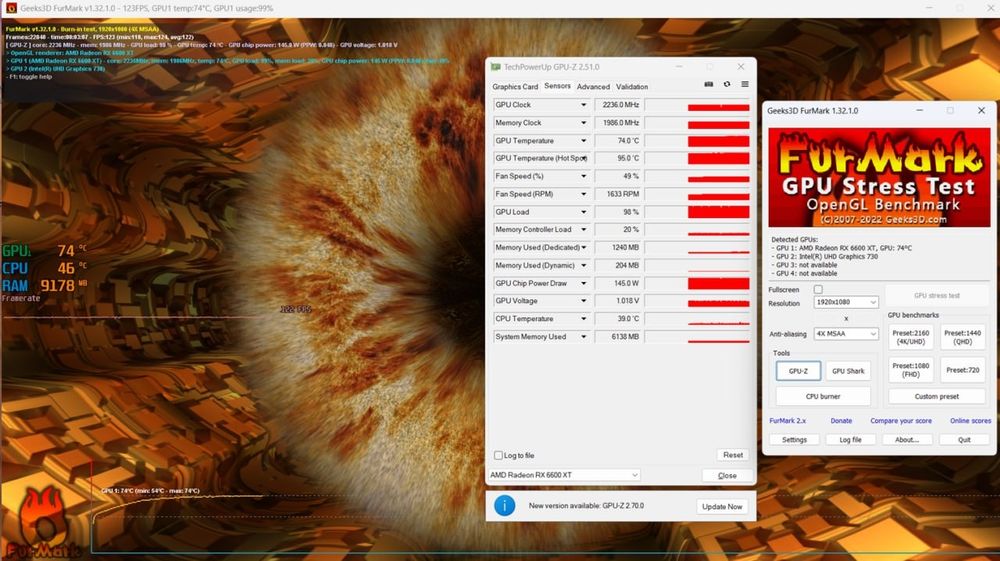
Task: Open the Online scores link
Action: coord(970,421)
